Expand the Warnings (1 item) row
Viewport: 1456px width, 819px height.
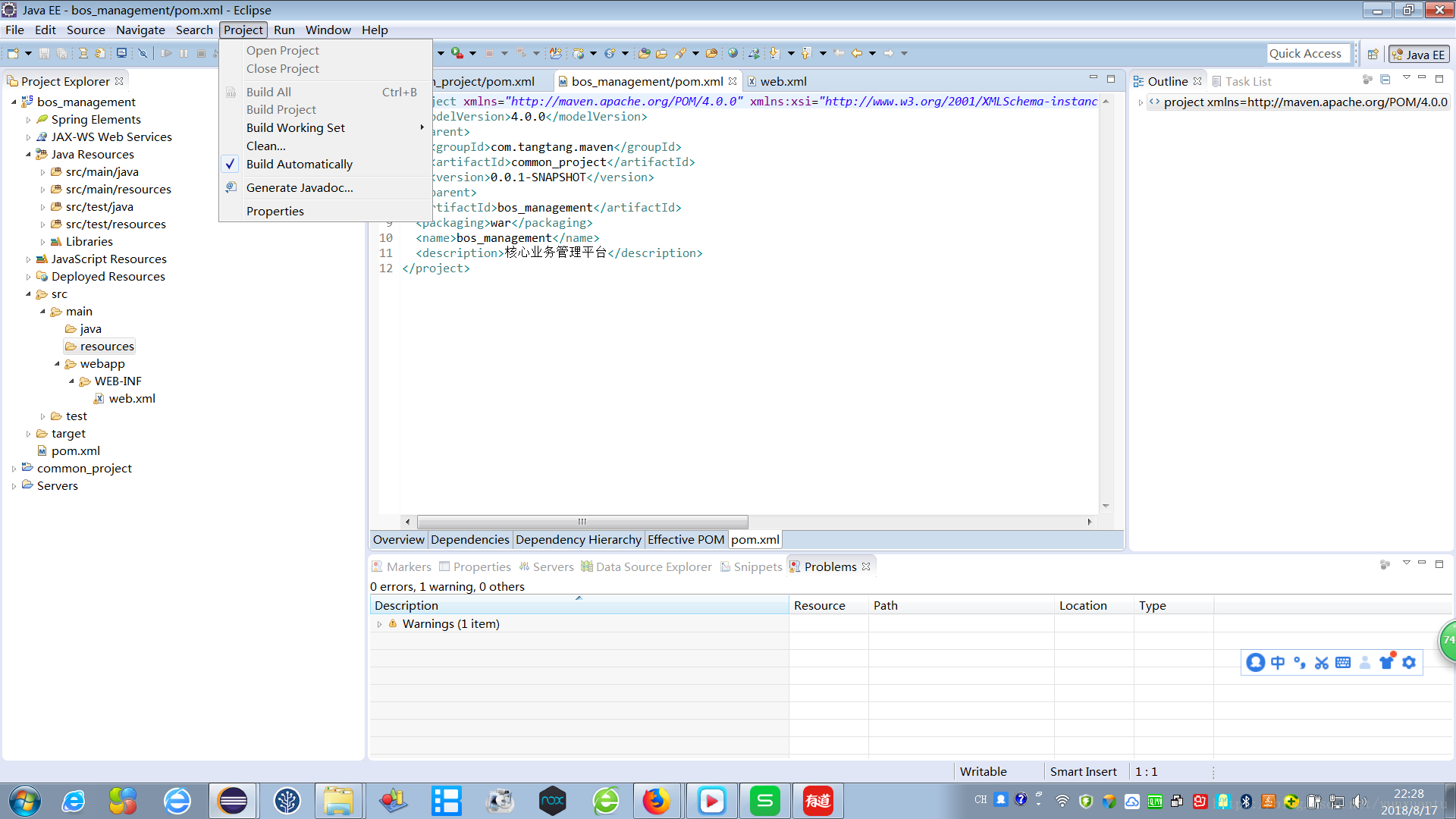pyautogui.click(x=379, y=623)
